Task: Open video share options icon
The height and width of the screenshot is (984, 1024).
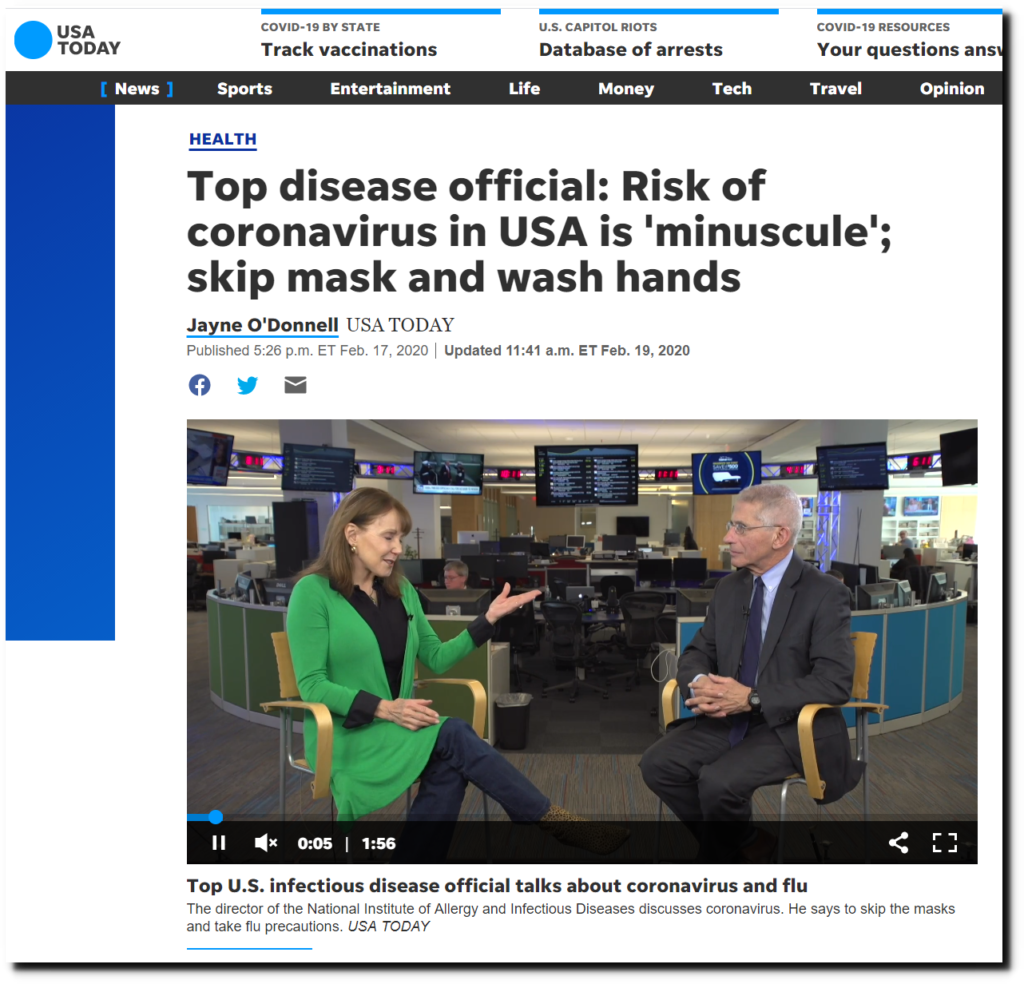Action: click(899, 842)
